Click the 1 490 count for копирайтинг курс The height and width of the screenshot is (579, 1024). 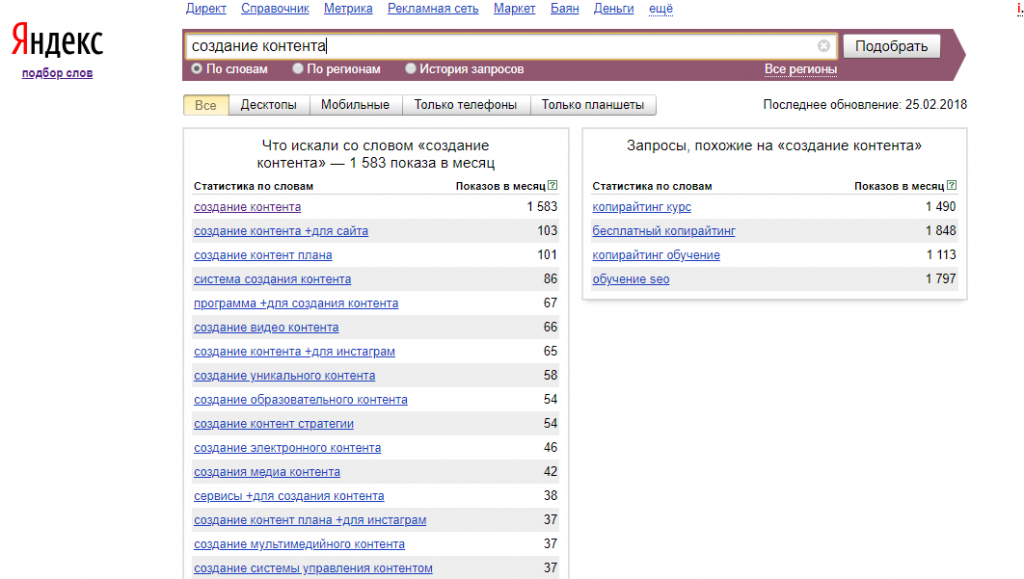pyautogui.click(x=940, y=207)
